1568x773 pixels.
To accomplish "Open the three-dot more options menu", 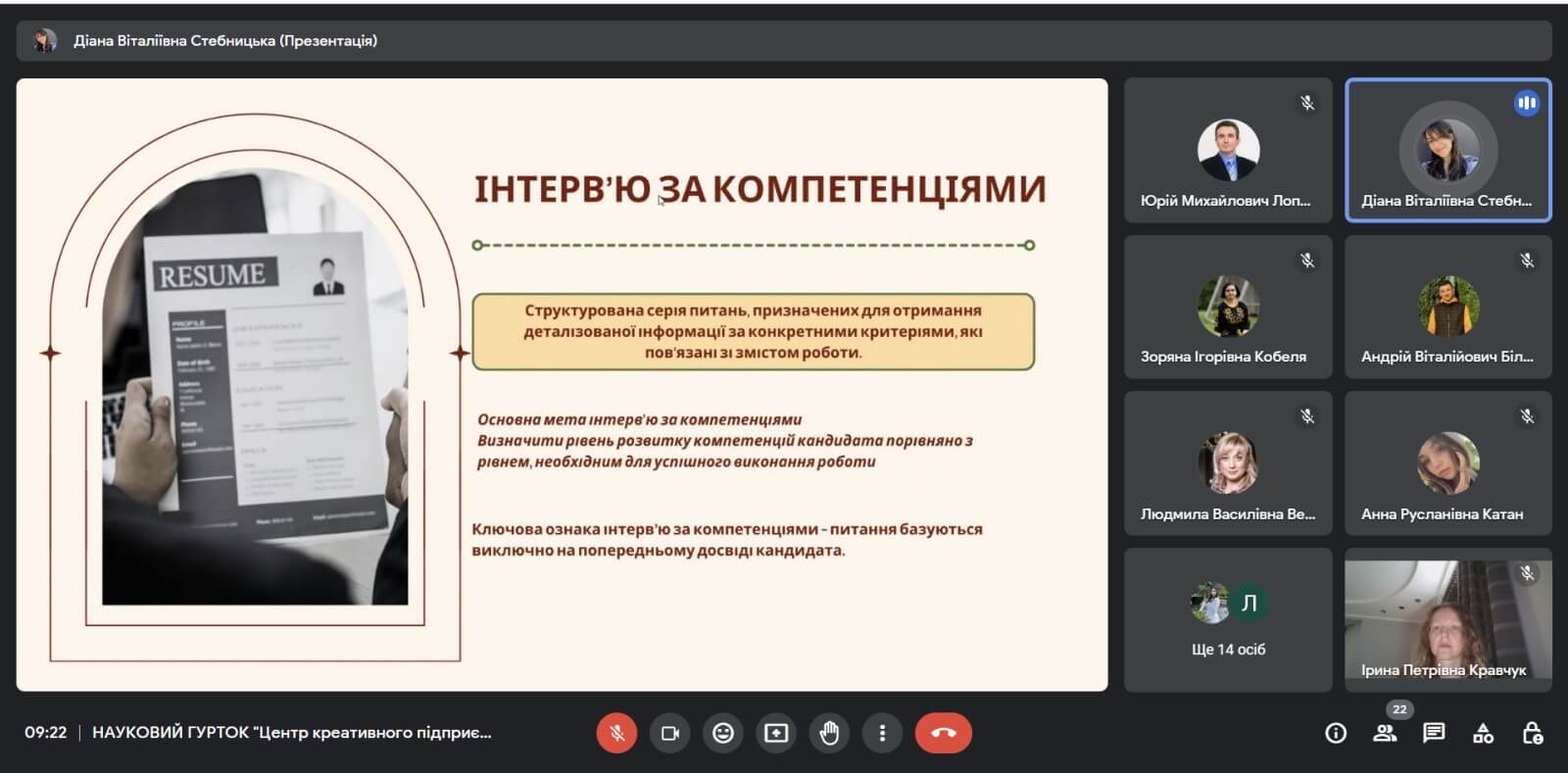I will [882, 733].
